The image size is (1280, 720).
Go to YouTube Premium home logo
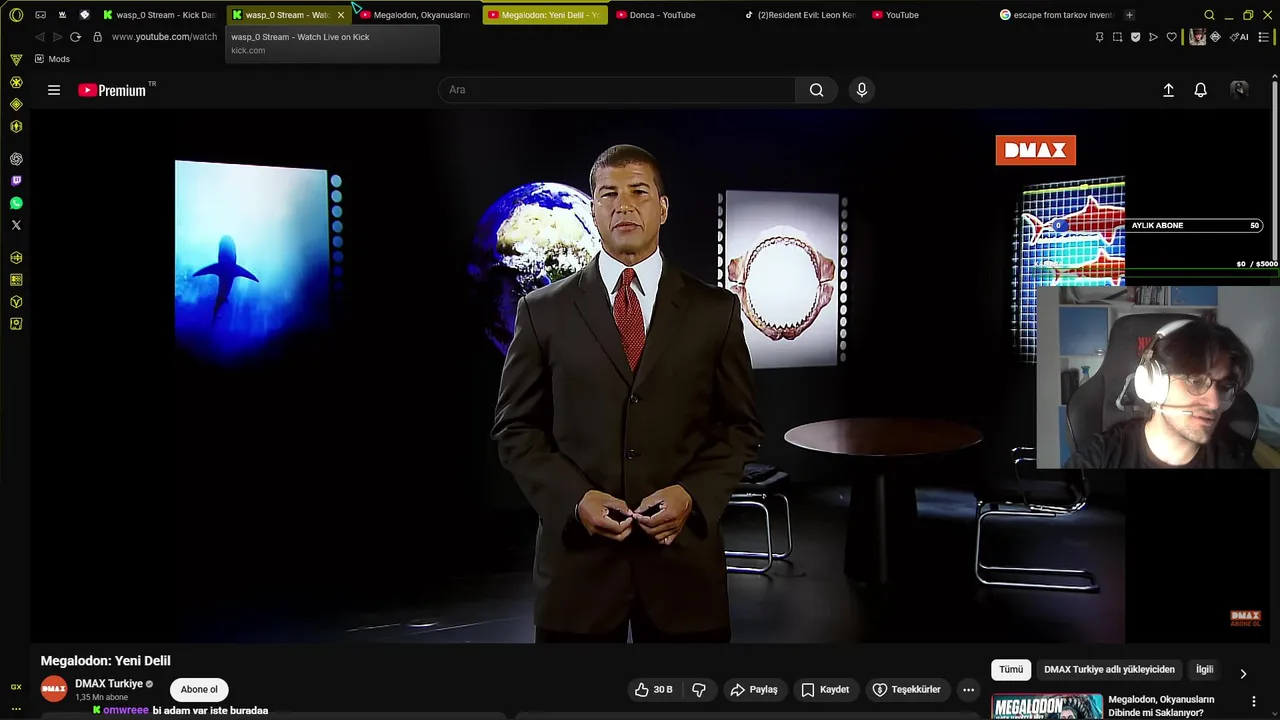112,90
